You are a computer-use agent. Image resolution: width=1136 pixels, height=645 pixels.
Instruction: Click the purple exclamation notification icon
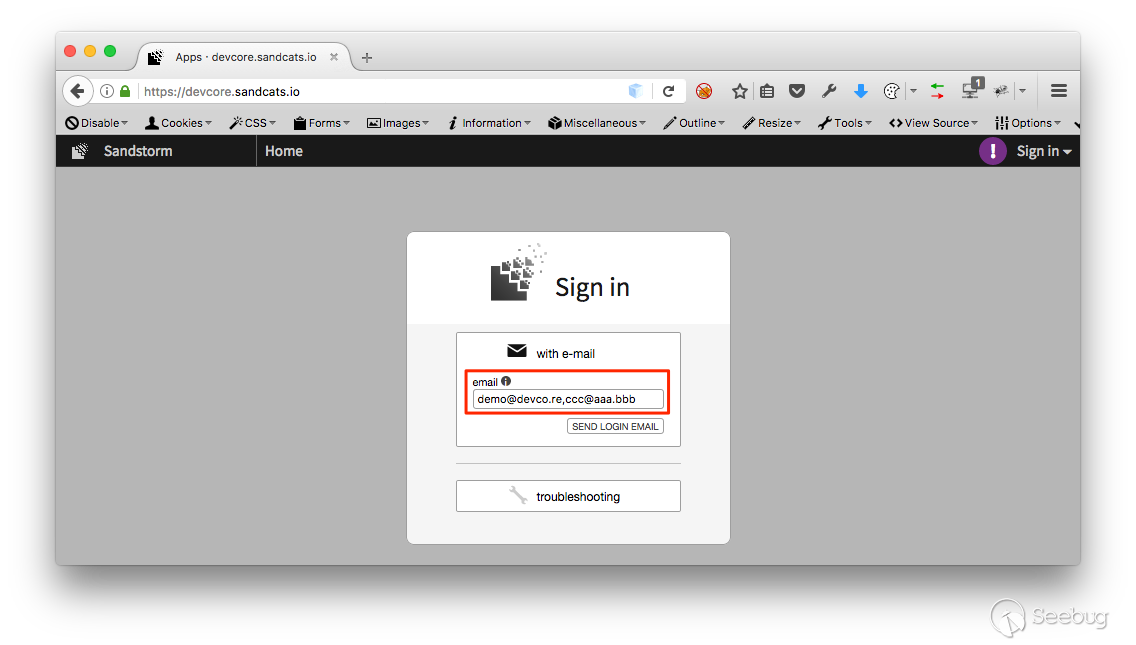993,151
